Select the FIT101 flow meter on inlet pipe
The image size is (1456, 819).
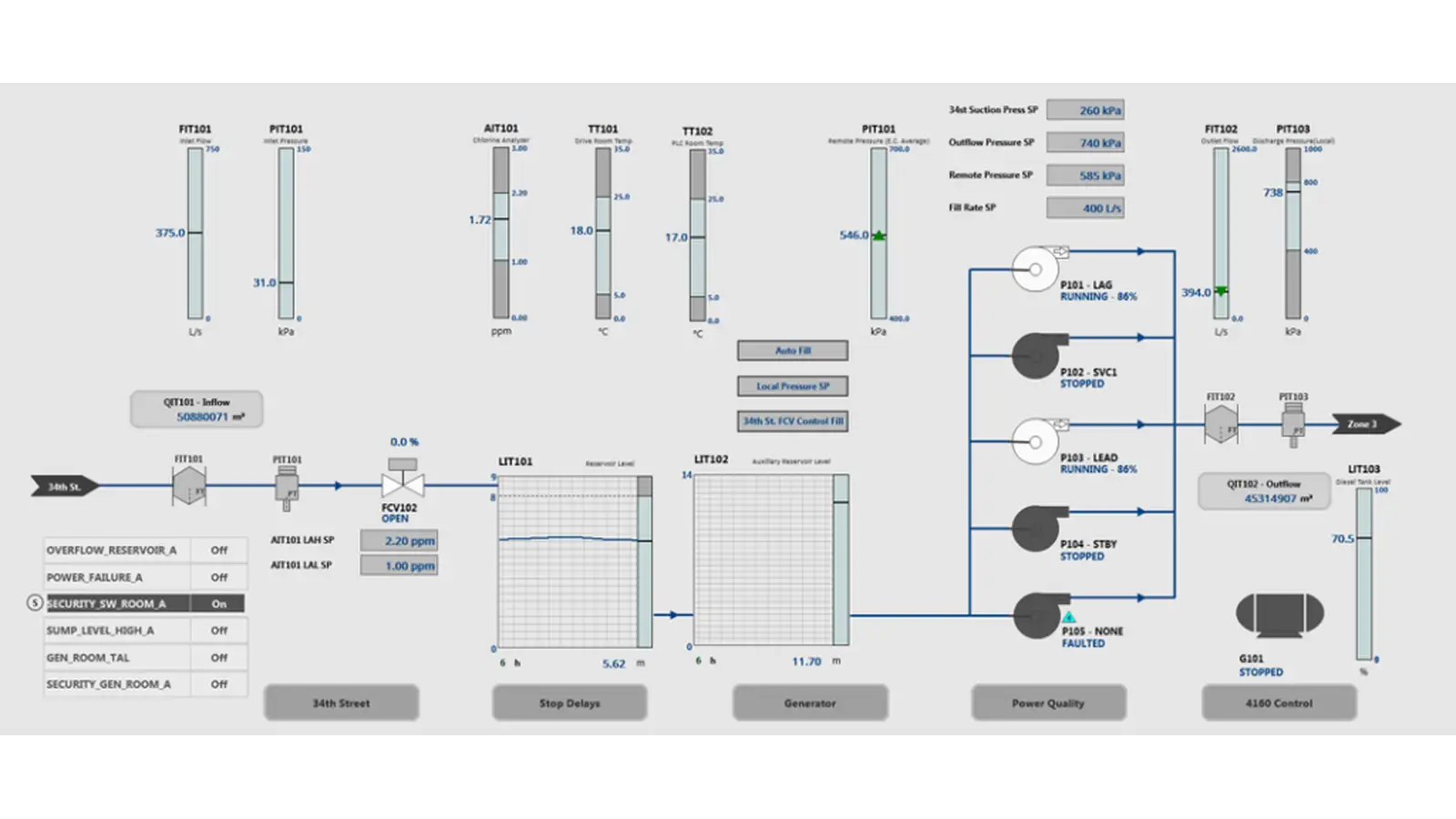tap(188, 486)
